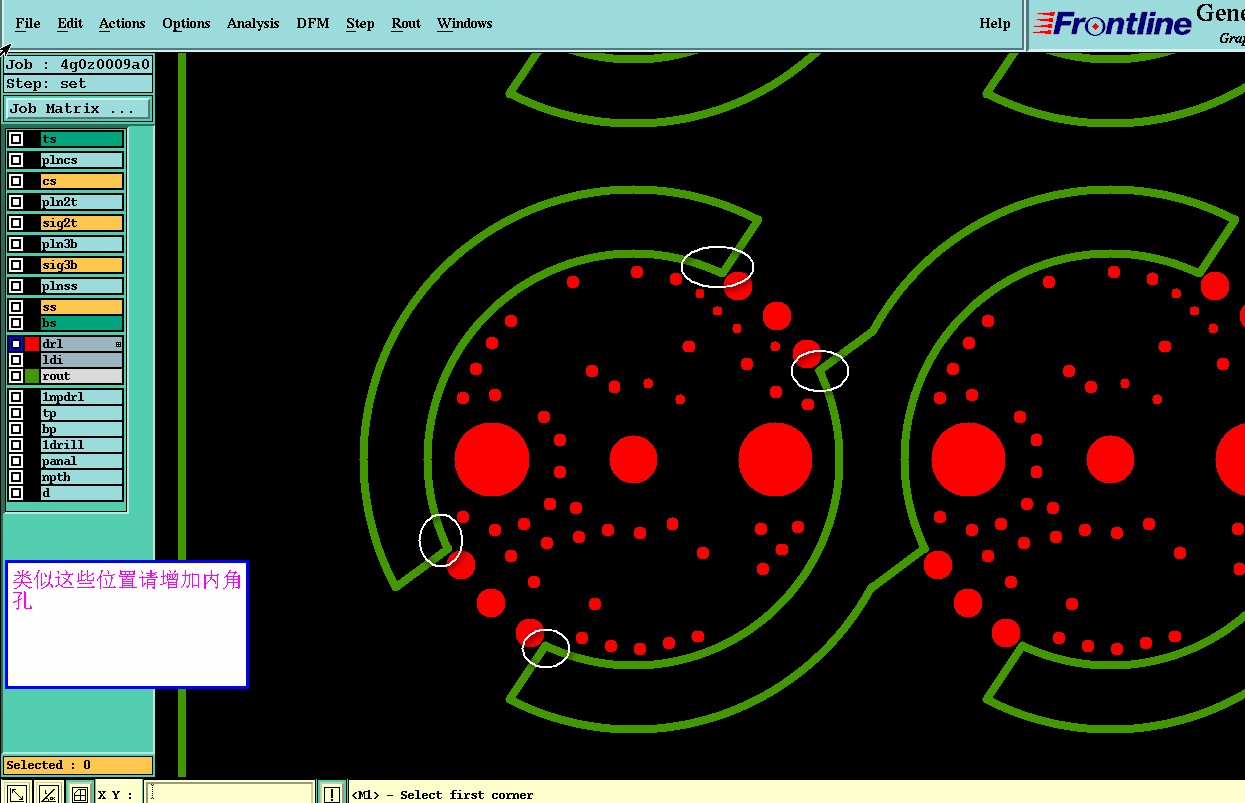Toggle the bp layer checkbox
The height and width of the screenshot is (803, 1245).
tap(16, 429)
